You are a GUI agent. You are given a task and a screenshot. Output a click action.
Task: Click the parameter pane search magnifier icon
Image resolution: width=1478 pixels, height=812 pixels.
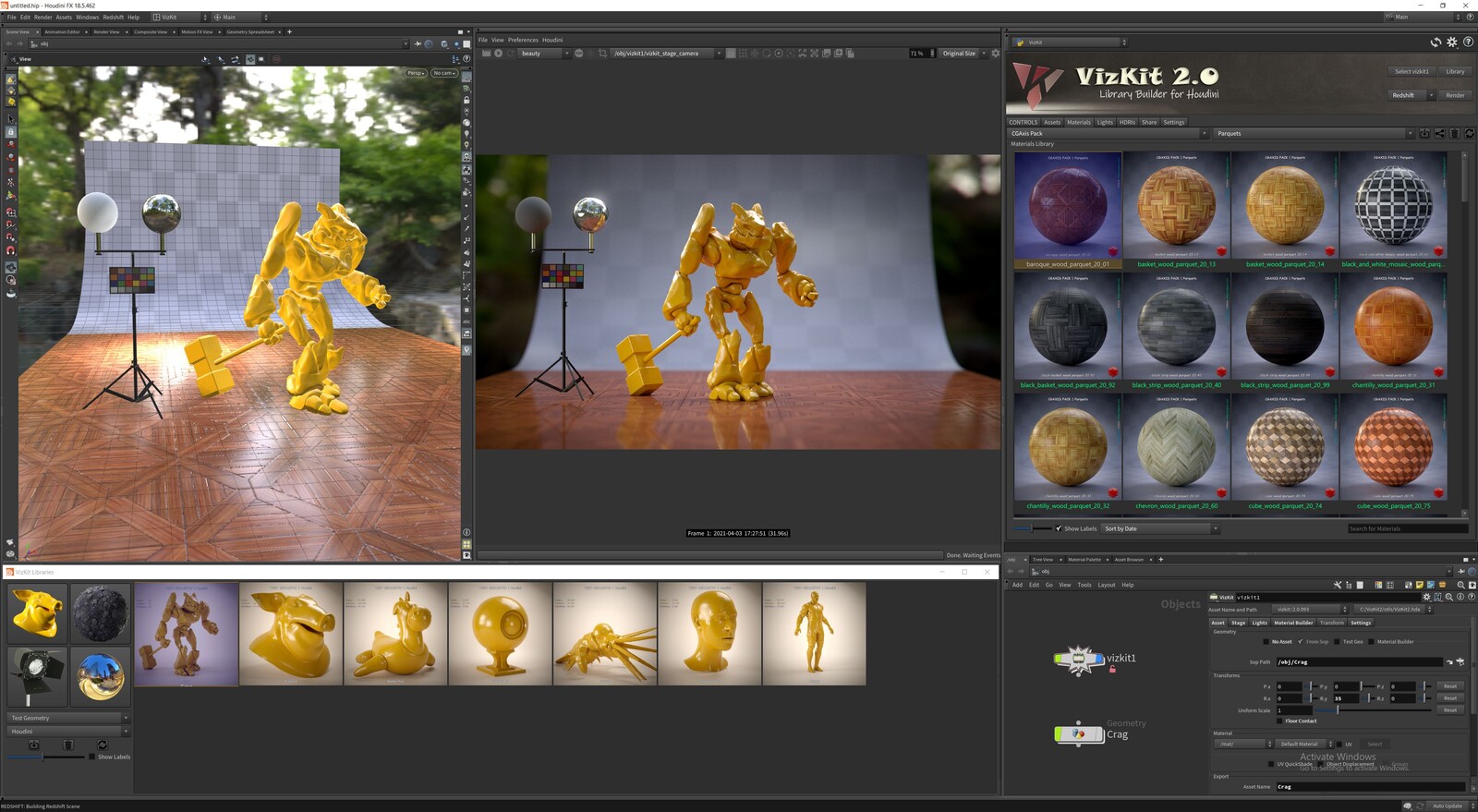click(1448, 597)
